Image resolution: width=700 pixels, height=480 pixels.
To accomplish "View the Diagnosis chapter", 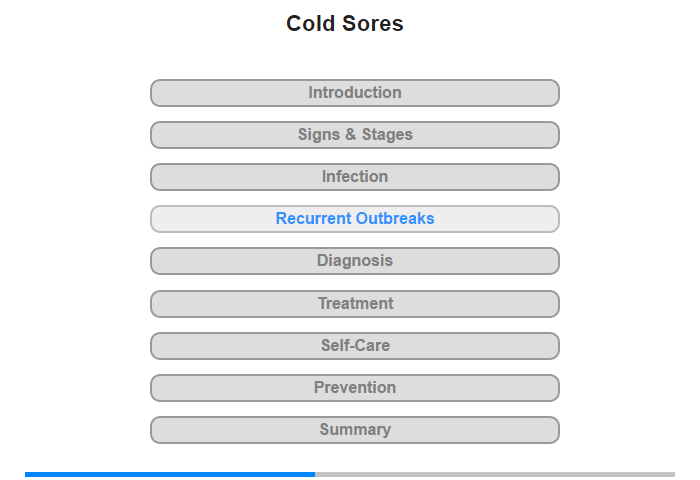I will click(x=354, y=261).
